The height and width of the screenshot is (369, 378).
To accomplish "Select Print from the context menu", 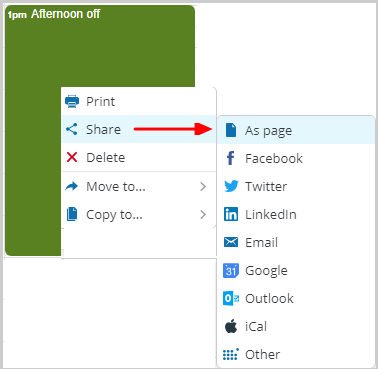I will click(x=139, y=101).
